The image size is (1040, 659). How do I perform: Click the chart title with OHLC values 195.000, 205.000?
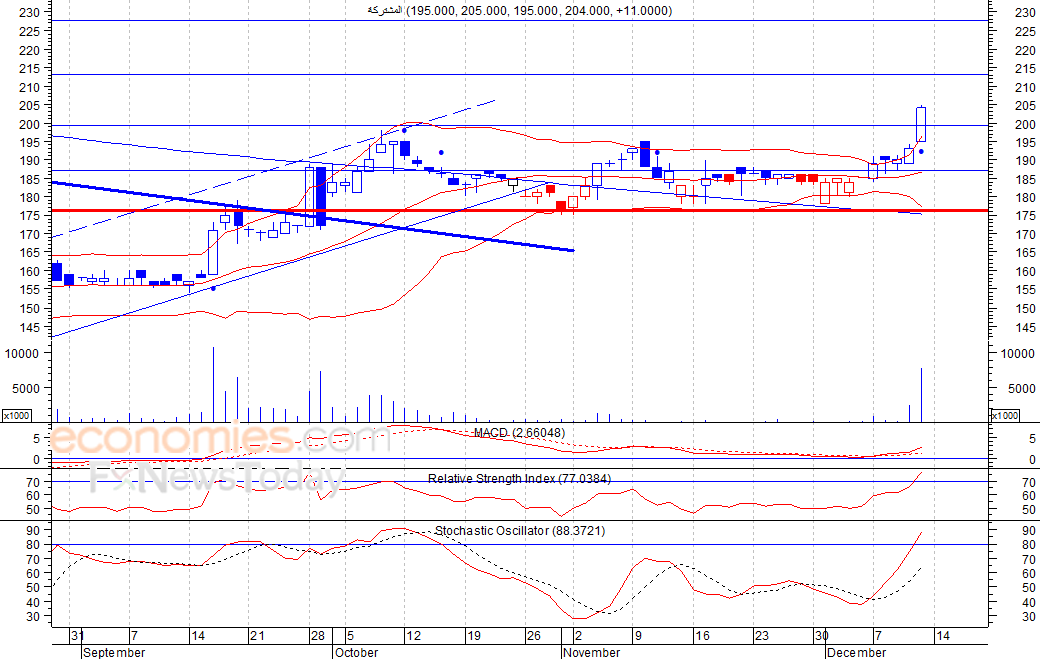point(519,11)
